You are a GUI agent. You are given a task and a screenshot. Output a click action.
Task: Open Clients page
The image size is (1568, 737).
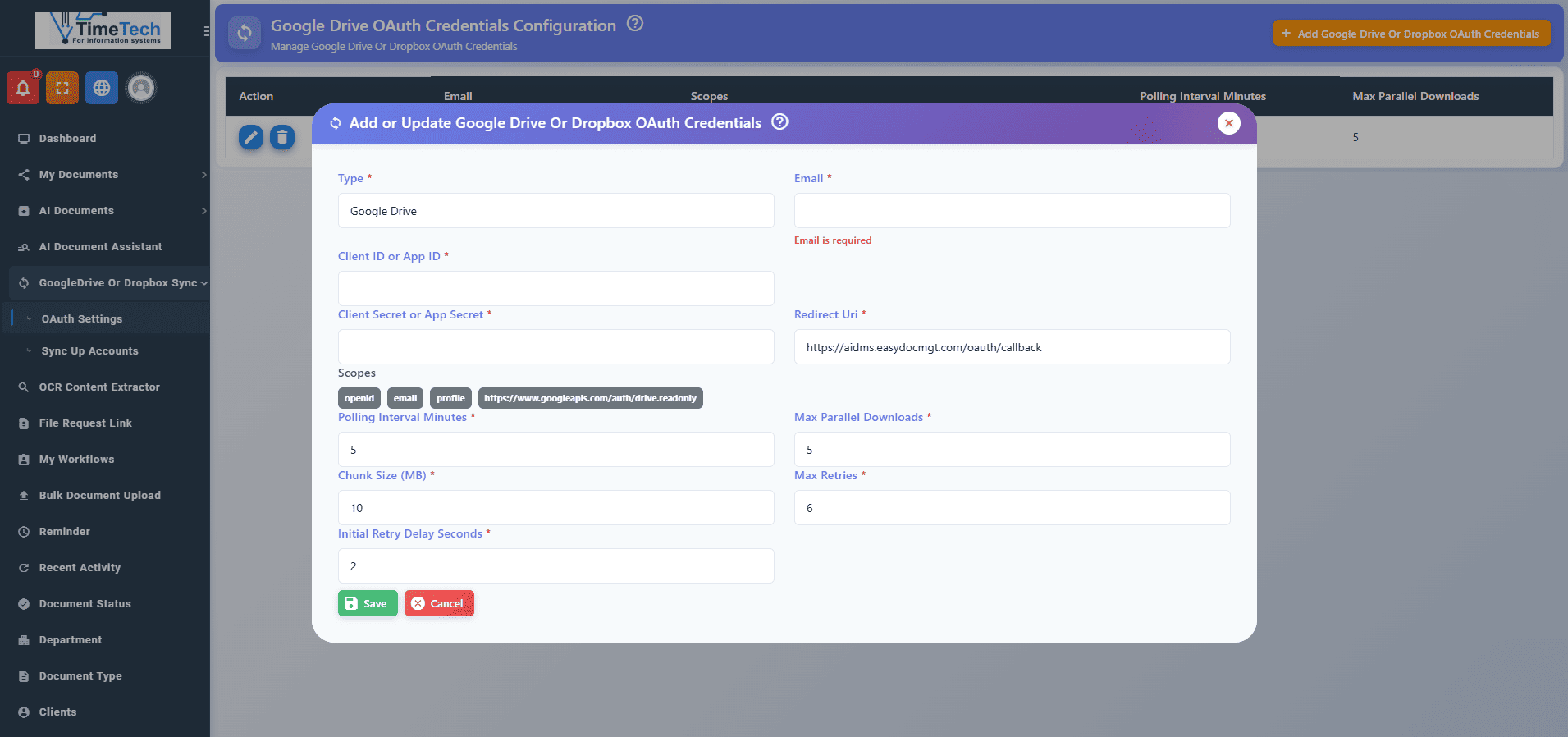pyautogui.click(x=57, y=712)
